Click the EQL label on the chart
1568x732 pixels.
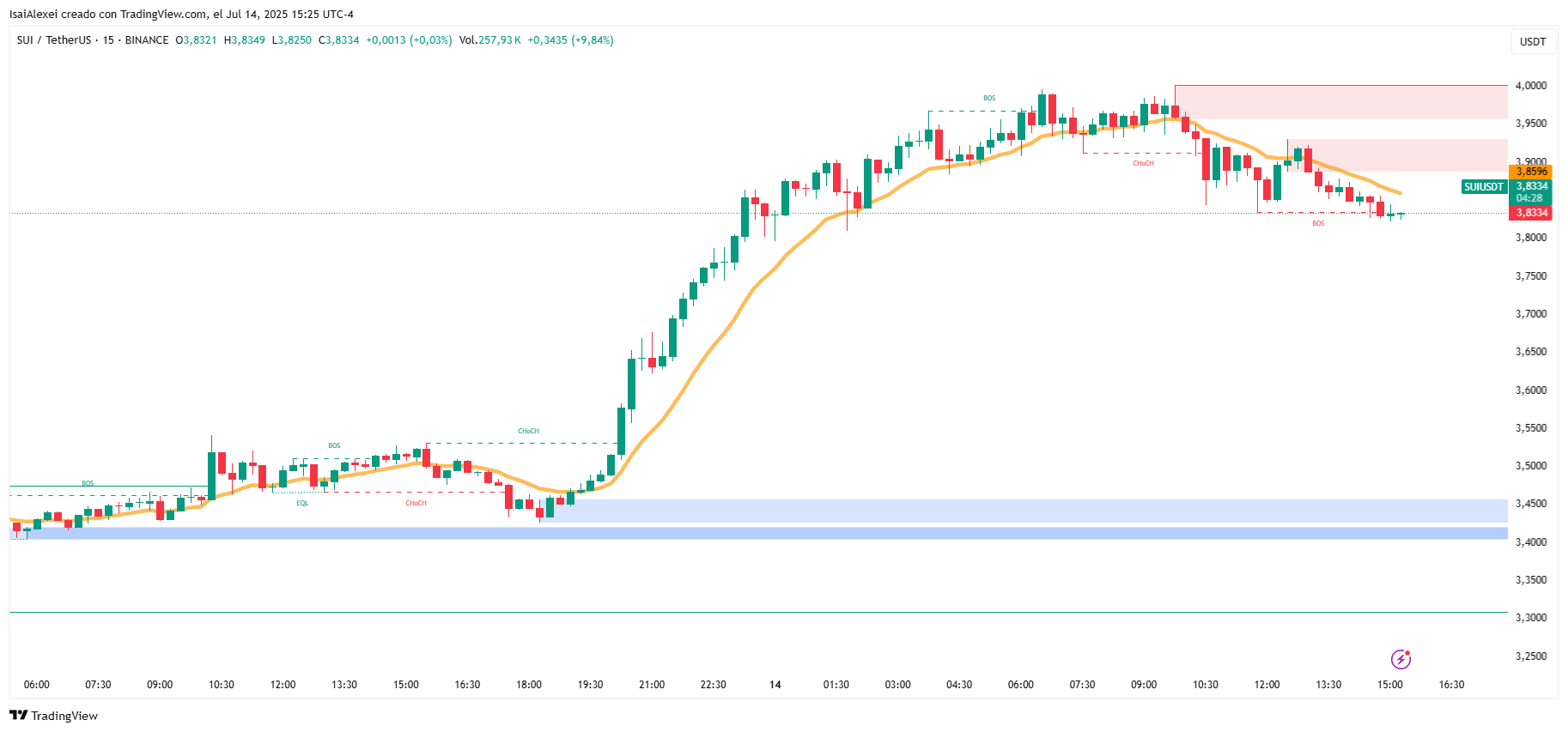302,503
